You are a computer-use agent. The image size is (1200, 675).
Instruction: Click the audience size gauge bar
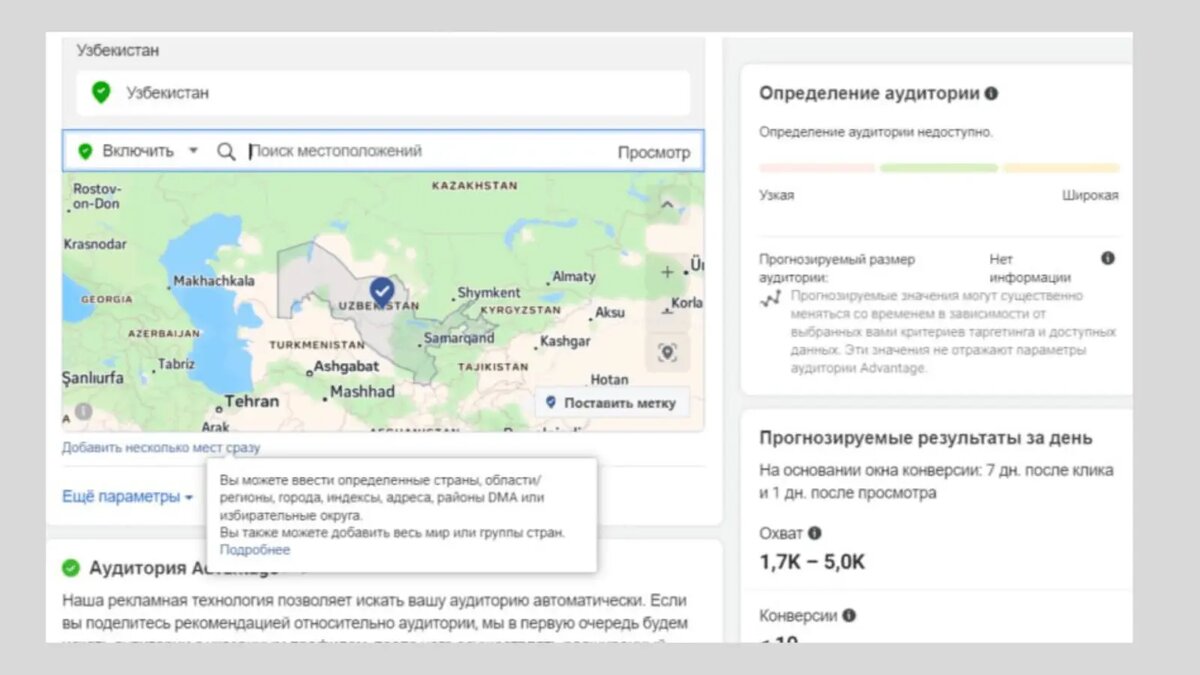(x=939, y=168)
